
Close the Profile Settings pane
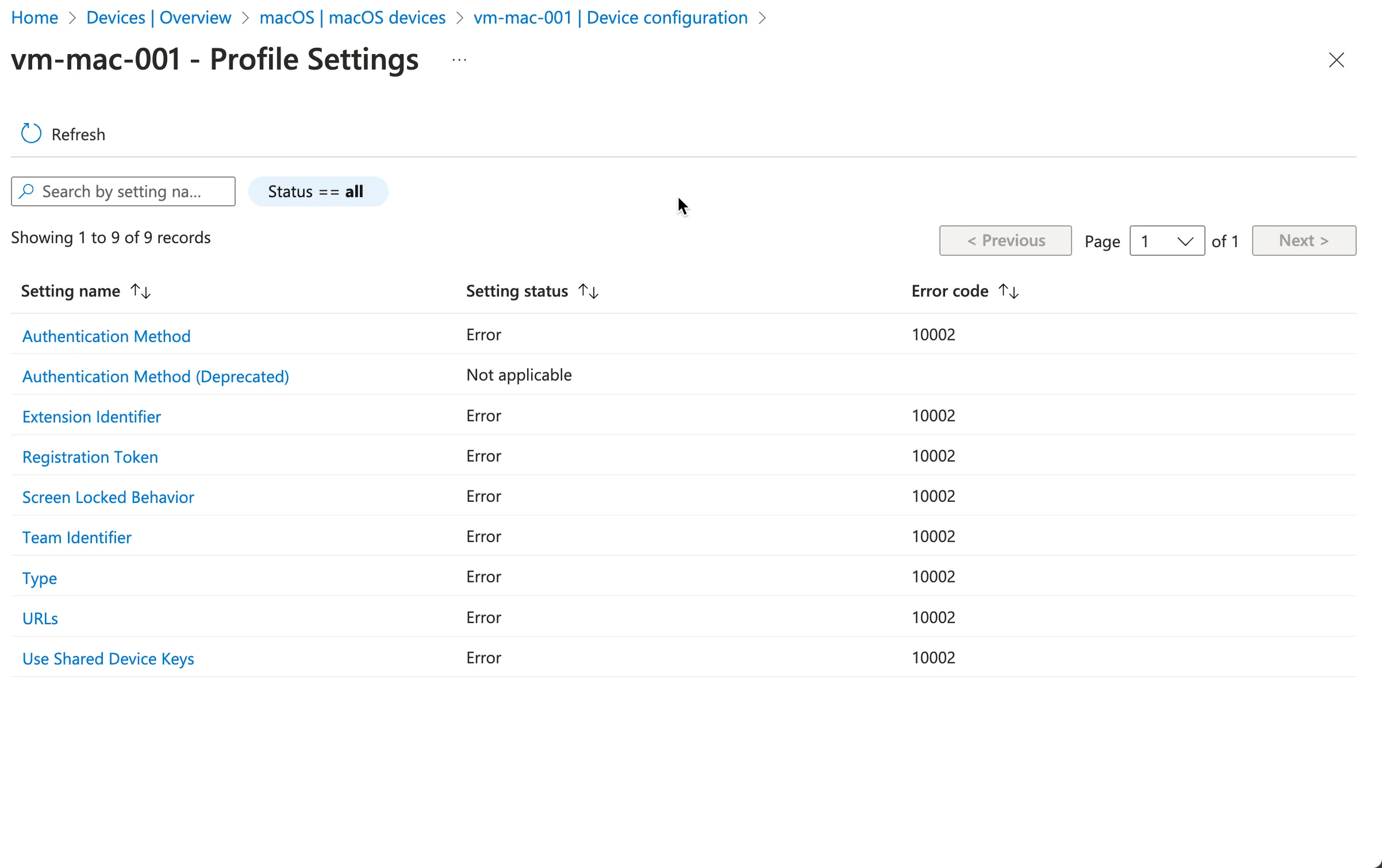point(1336,60)
